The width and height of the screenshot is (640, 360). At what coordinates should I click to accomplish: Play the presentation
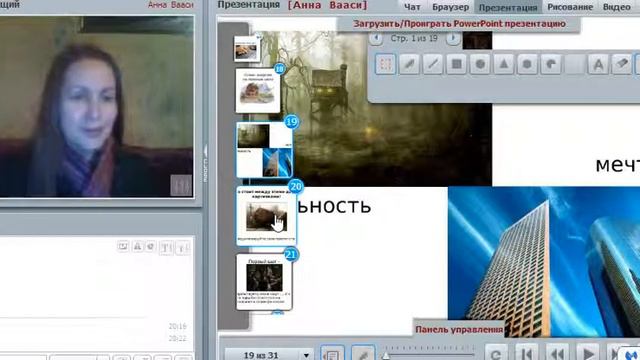[588, 353]
